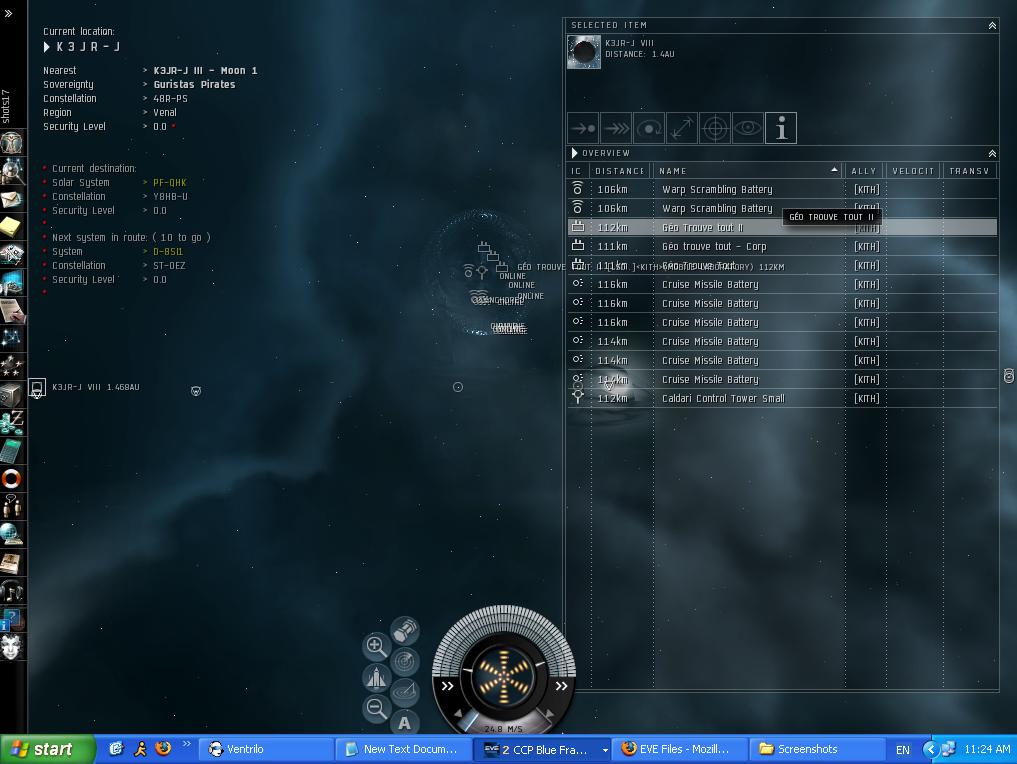Click decrease speed triangle on HUD
The image size is (1017, 764).
point(459,713)
